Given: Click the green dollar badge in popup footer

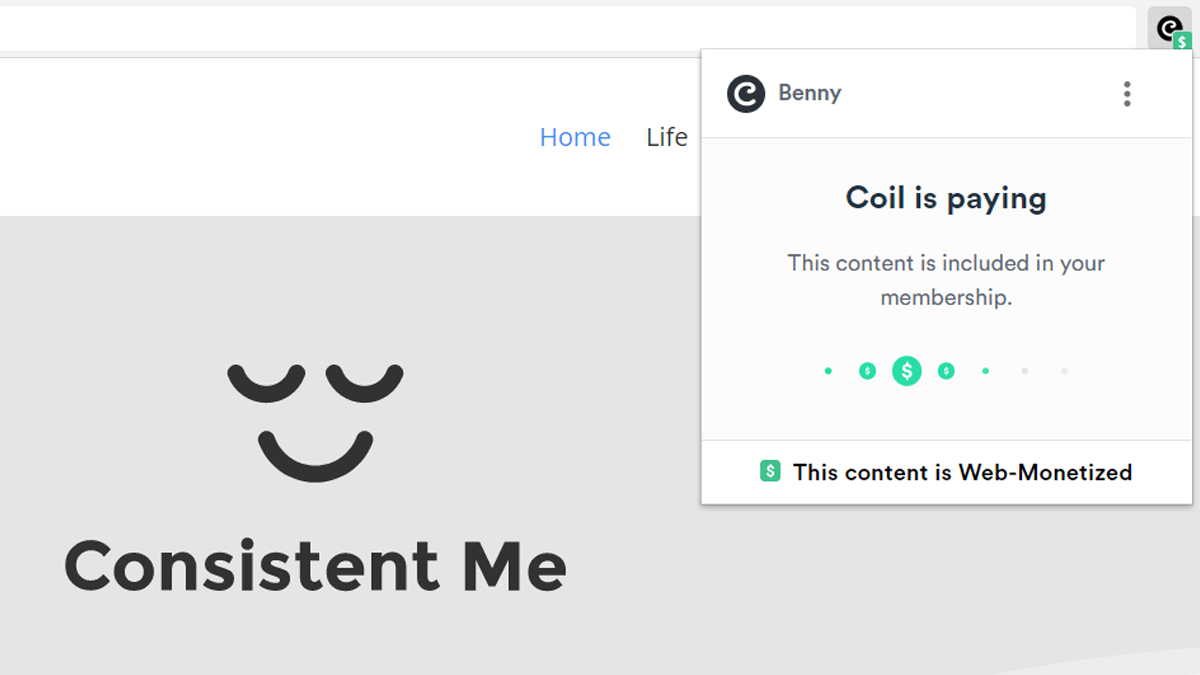Looking at the screenshot, I should (770, 471).
